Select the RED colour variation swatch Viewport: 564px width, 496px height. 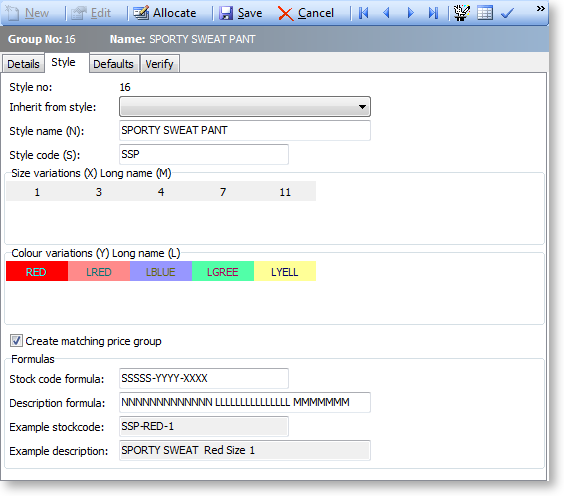tap(37, 272)
